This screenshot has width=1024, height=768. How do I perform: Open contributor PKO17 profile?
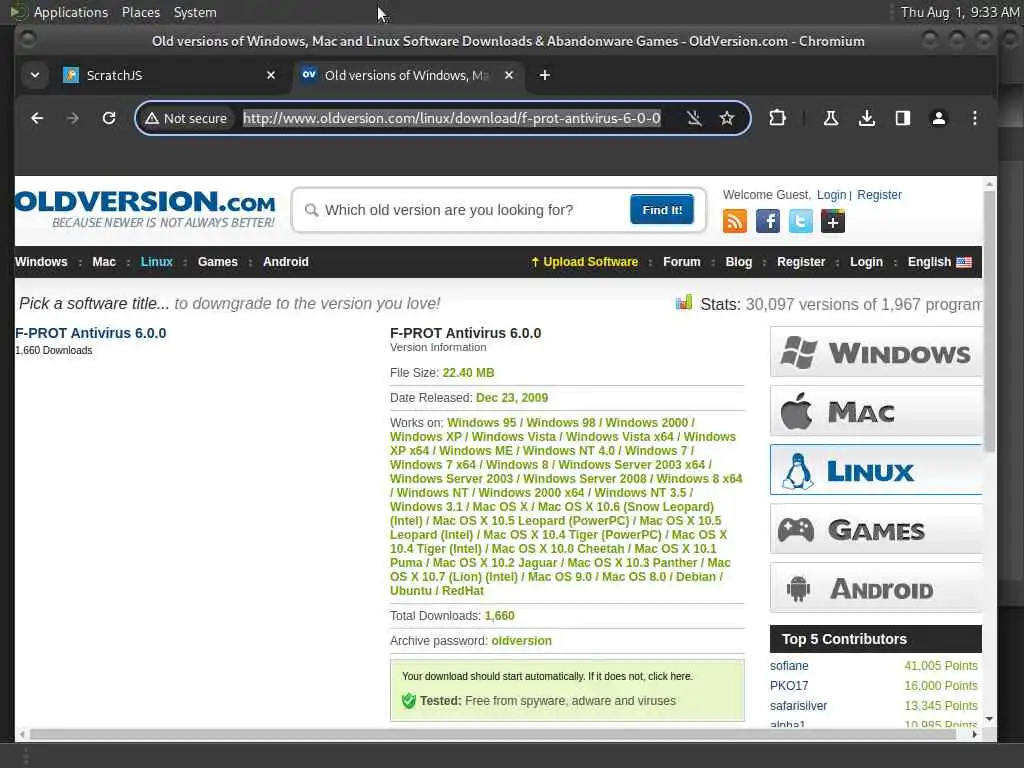789,686
